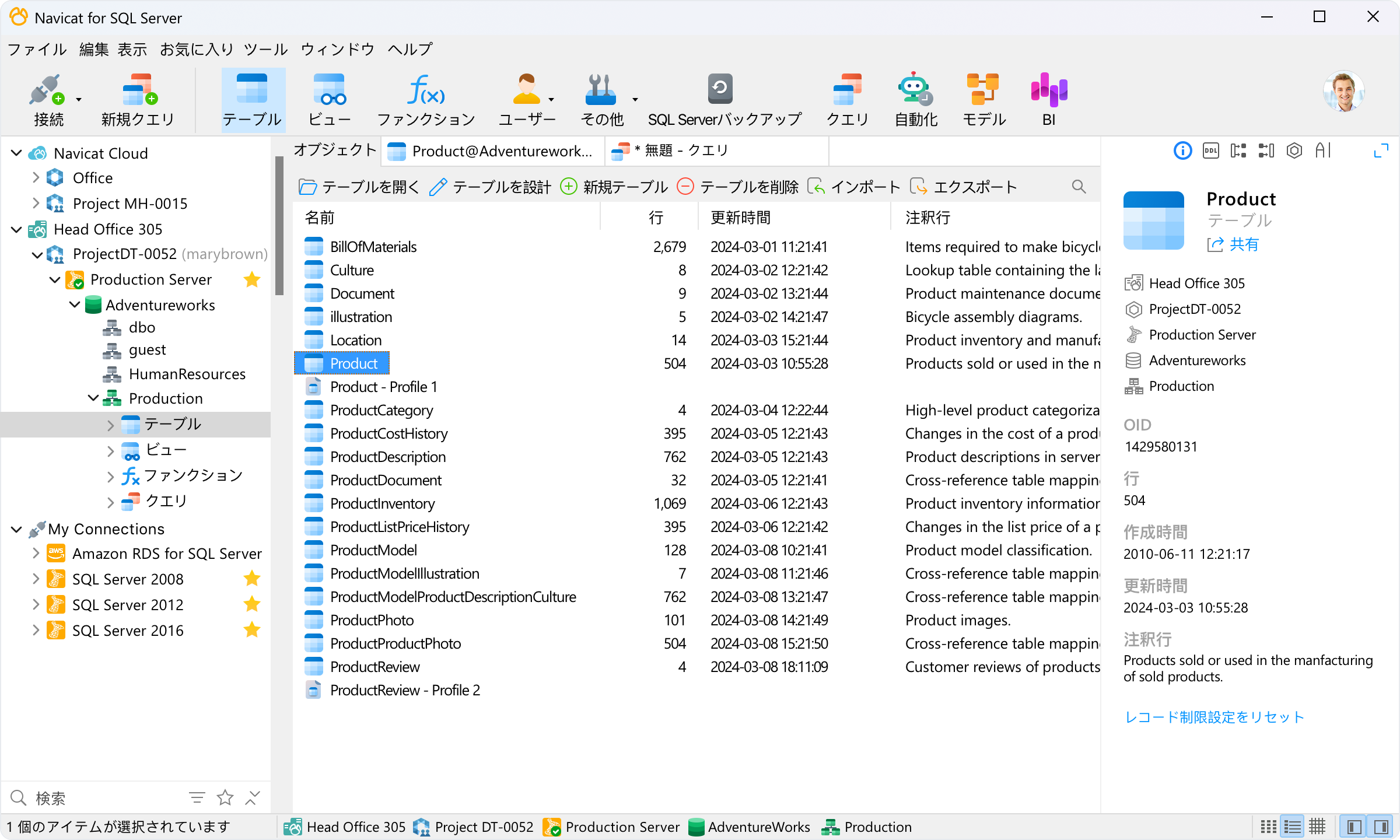1400x840 pixels.
Task: Open the ビュー toolbar icon
Action: [329, 100]
